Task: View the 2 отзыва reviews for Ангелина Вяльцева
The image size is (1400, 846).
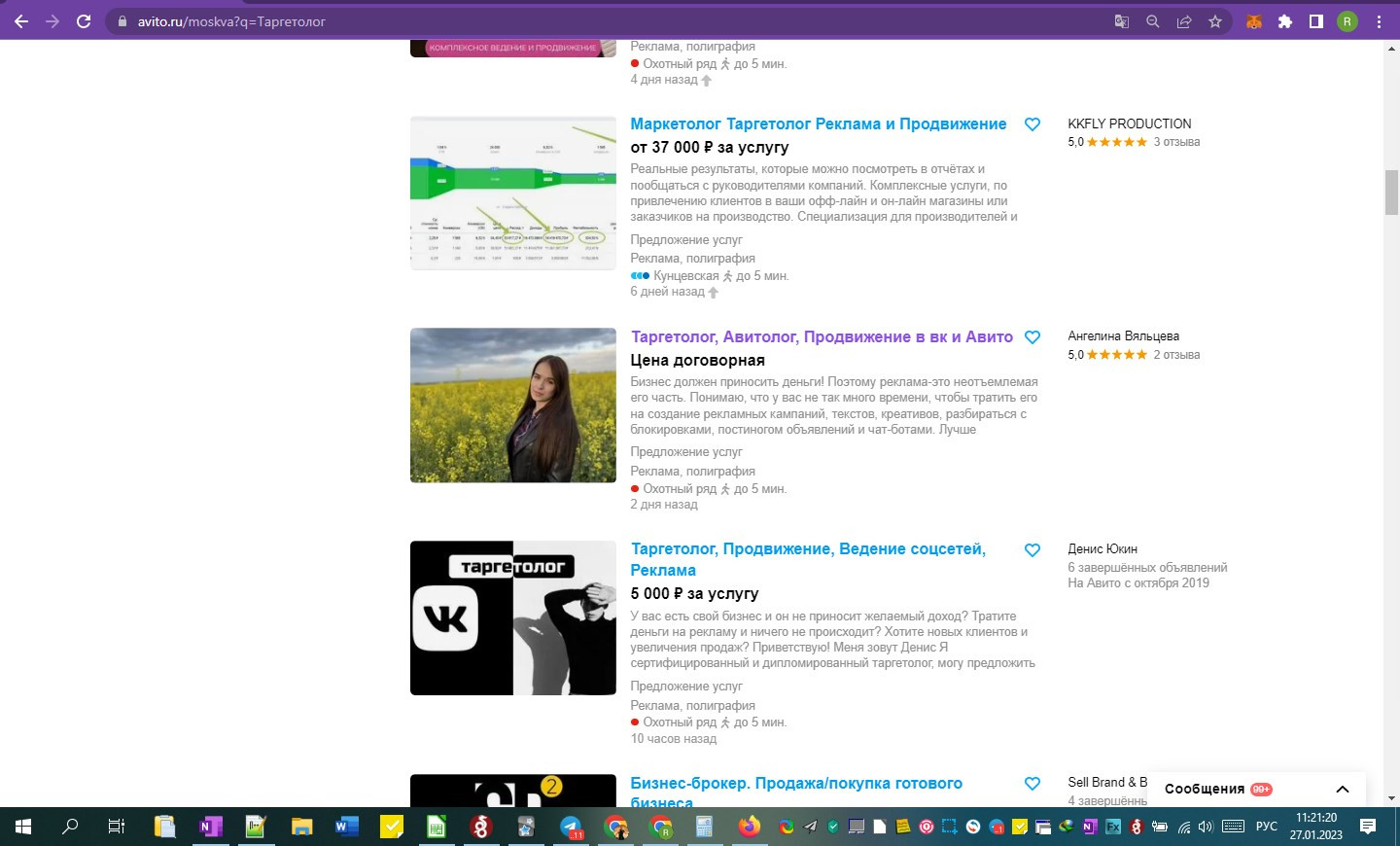Action: coord(1176,355)
